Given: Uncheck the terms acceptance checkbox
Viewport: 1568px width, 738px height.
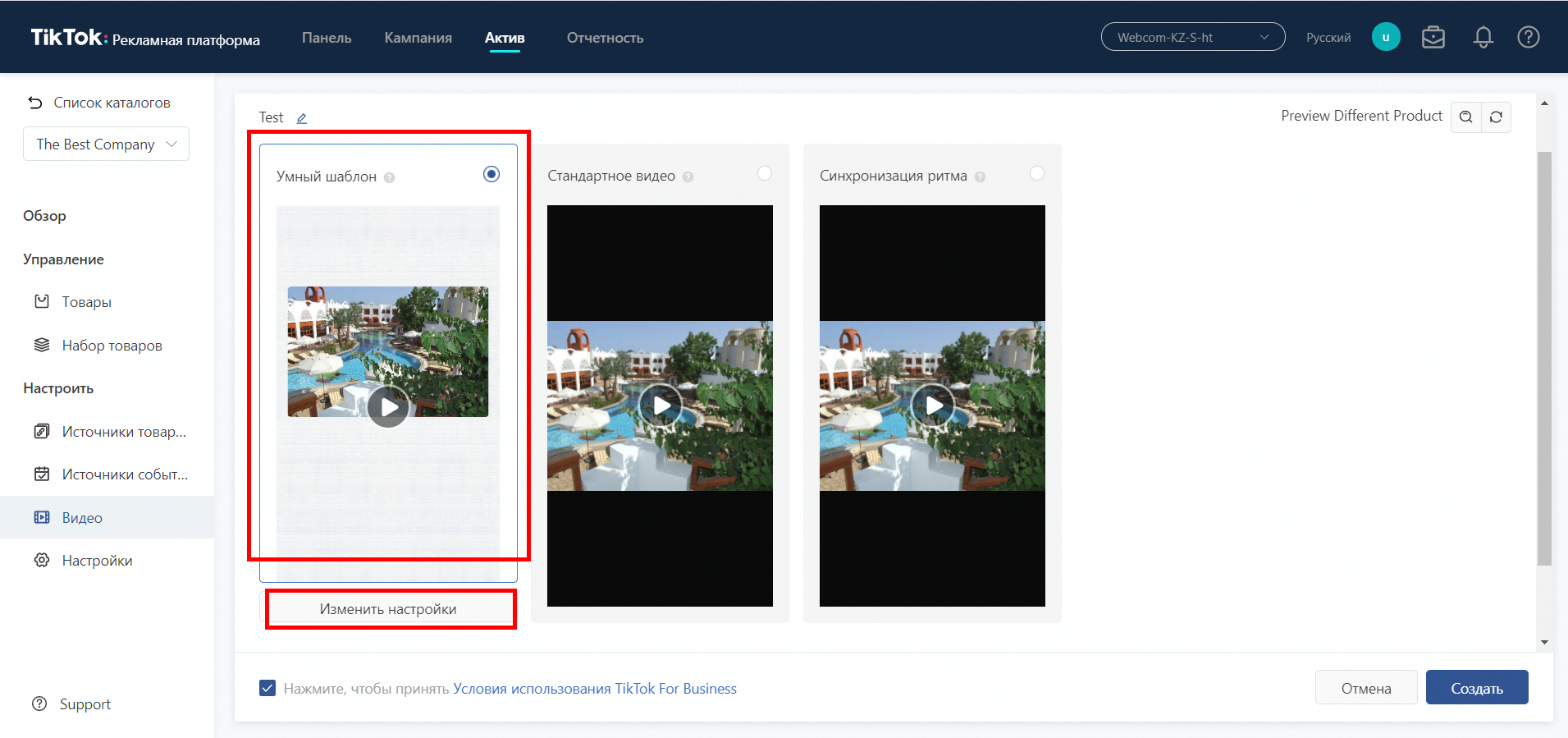Looking at the screenshot, I should [x=267, y=688].
